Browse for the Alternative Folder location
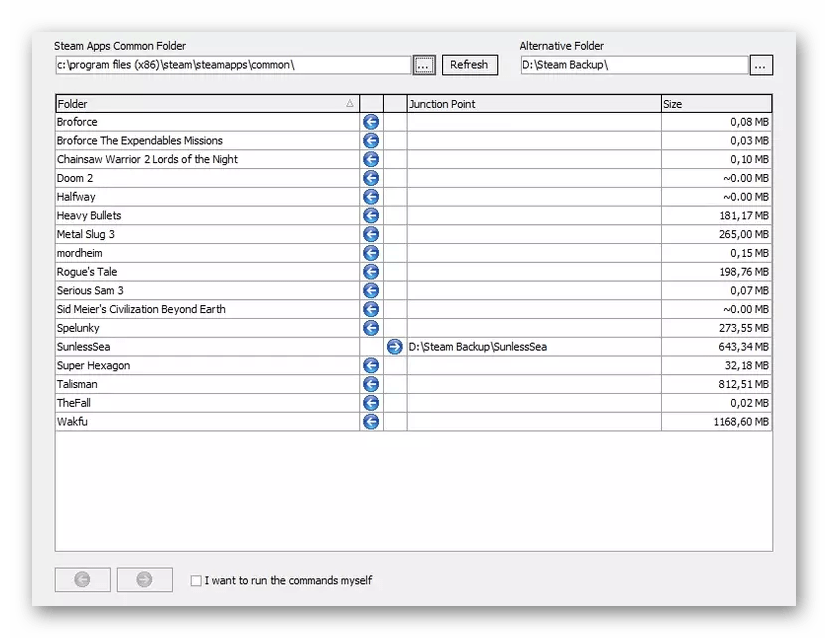 click(761, 65)
